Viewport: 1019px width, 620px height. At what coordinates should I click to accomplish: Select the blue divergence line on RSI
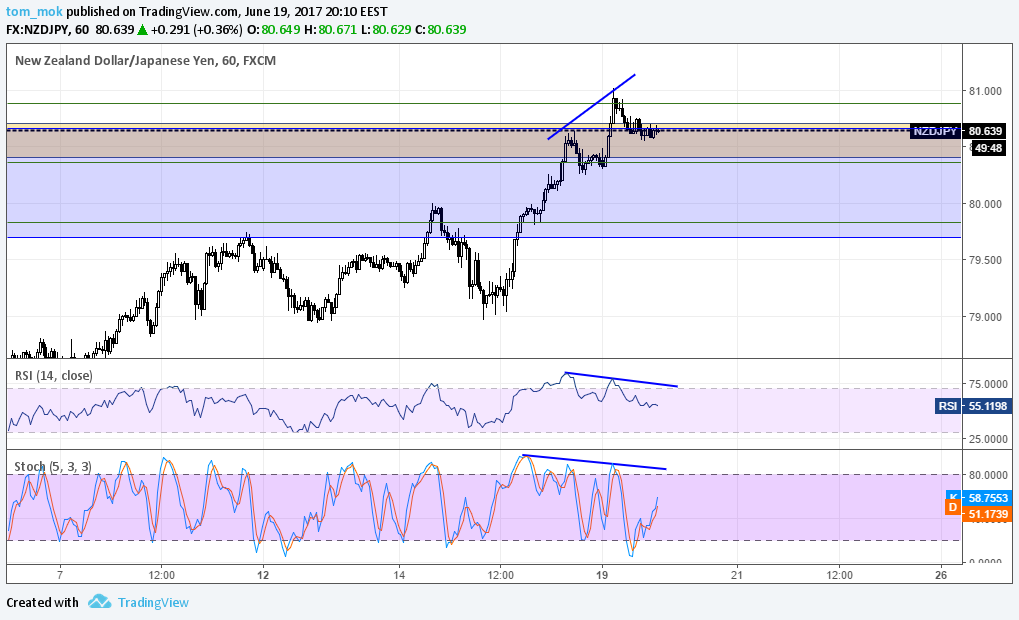click(x=621, y=380)
